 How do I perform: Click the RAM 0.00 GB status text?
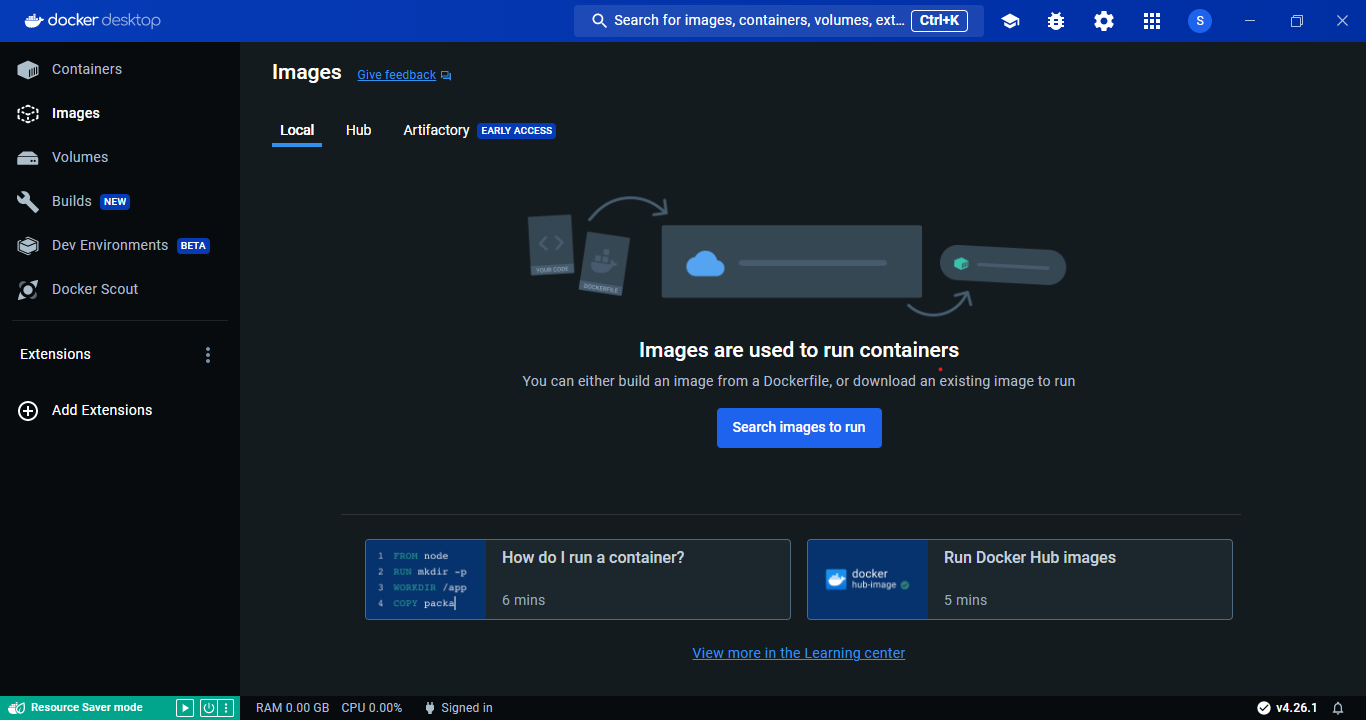[293, 708]
